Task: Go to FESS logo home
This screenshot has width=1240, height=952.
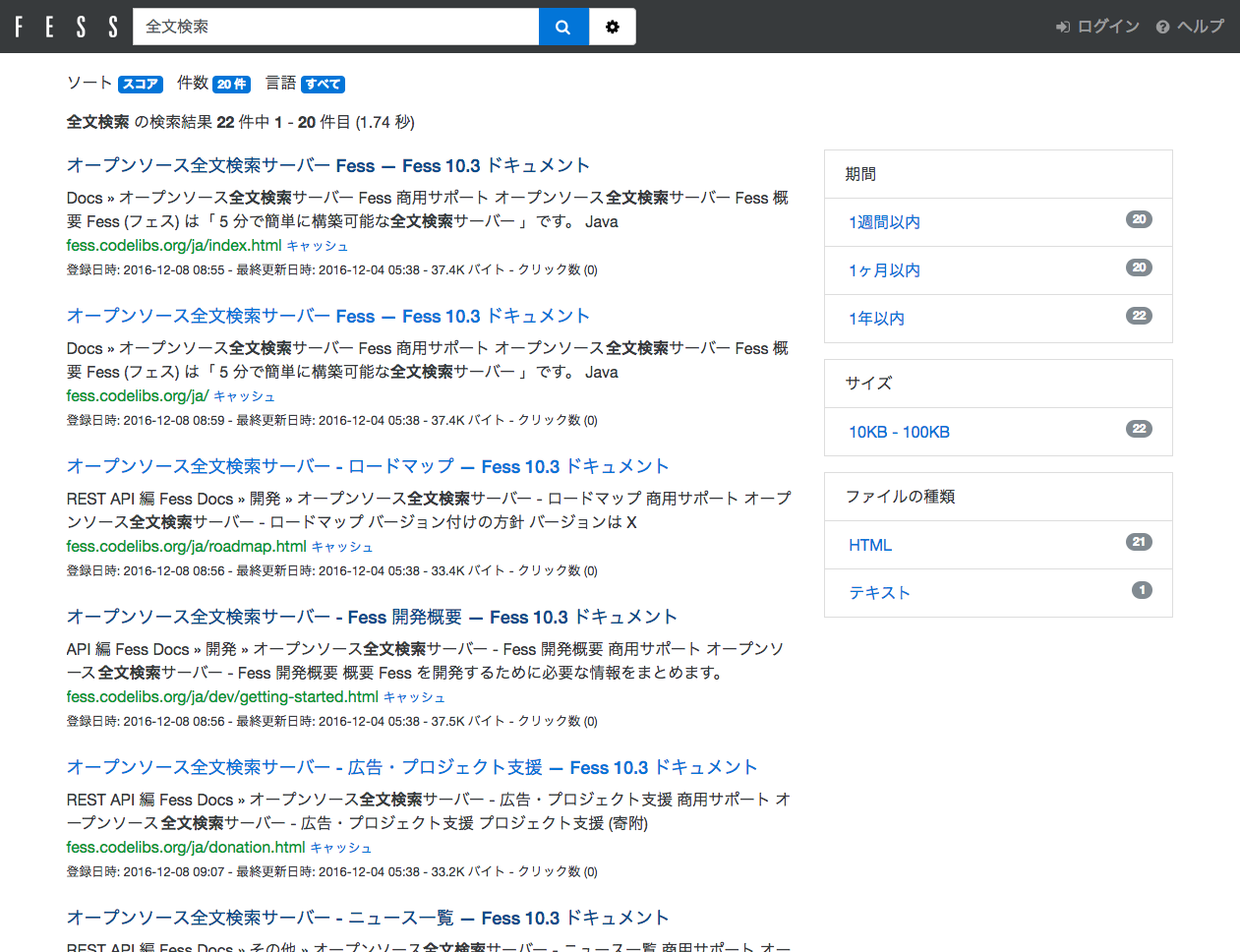Action: point(66,27)
